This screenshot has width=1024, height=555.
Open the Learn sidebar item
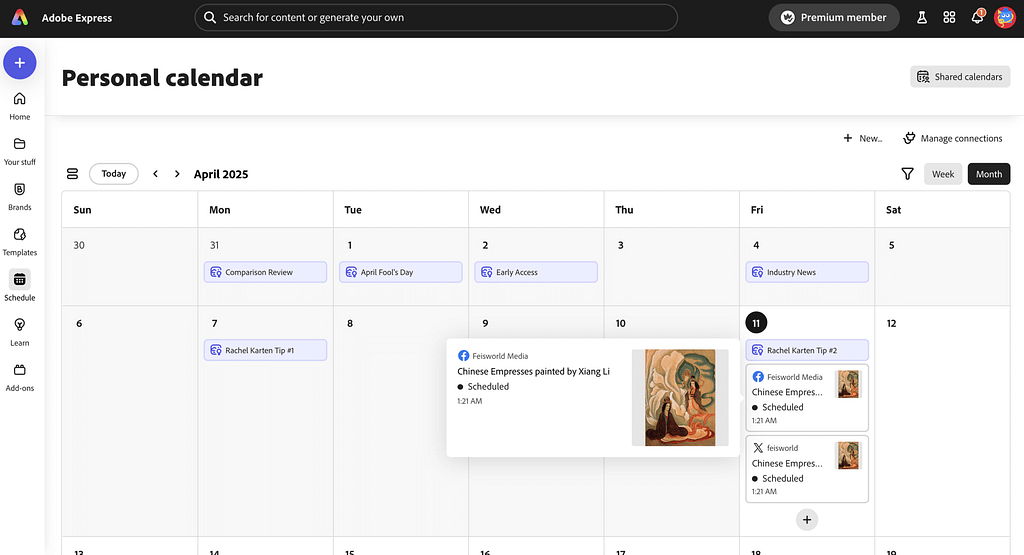click(20, 332)
